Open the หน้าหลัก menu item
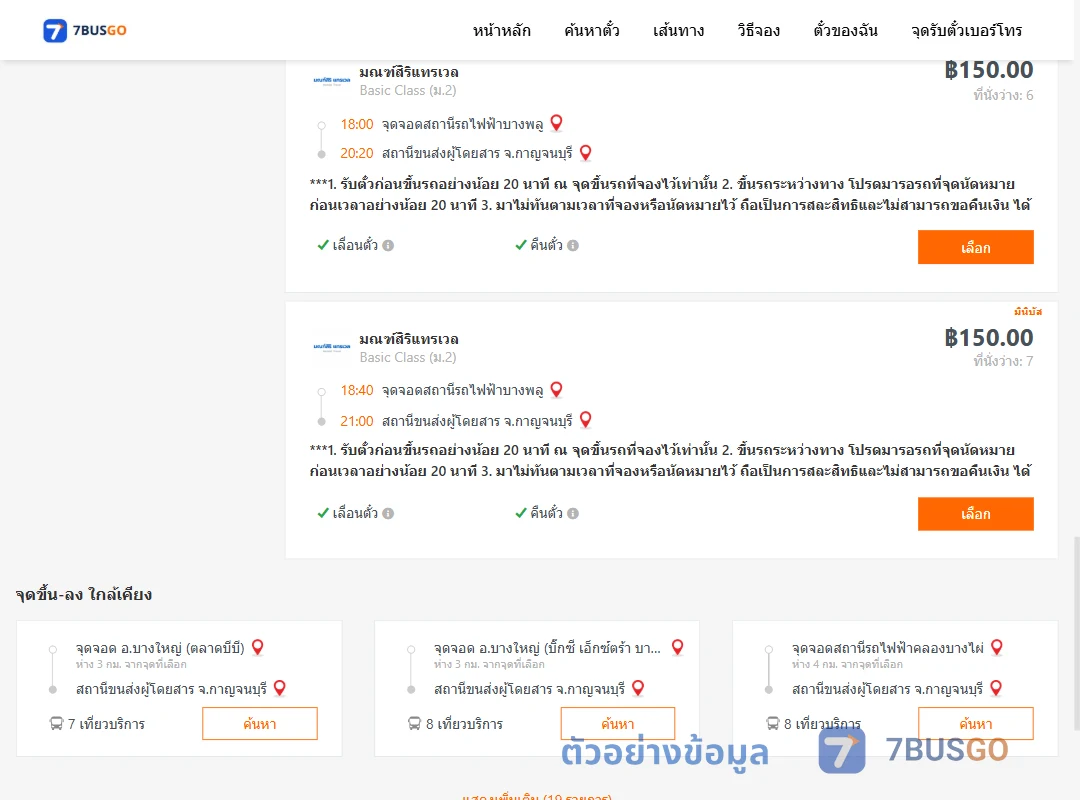 tap(501, 30)
